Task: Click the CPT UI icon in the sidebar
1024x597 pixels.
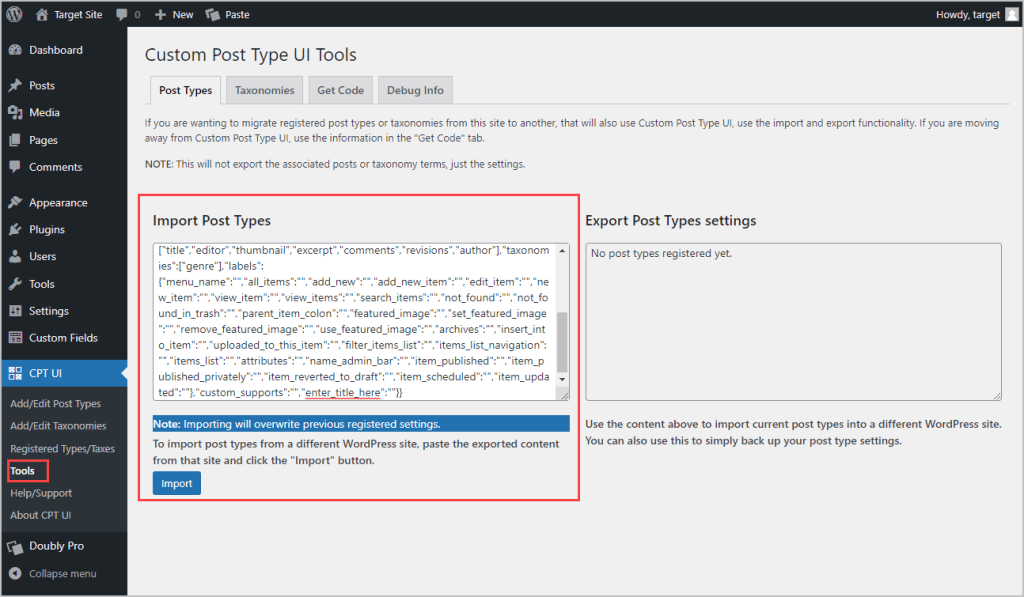Action: click(18, 375)
